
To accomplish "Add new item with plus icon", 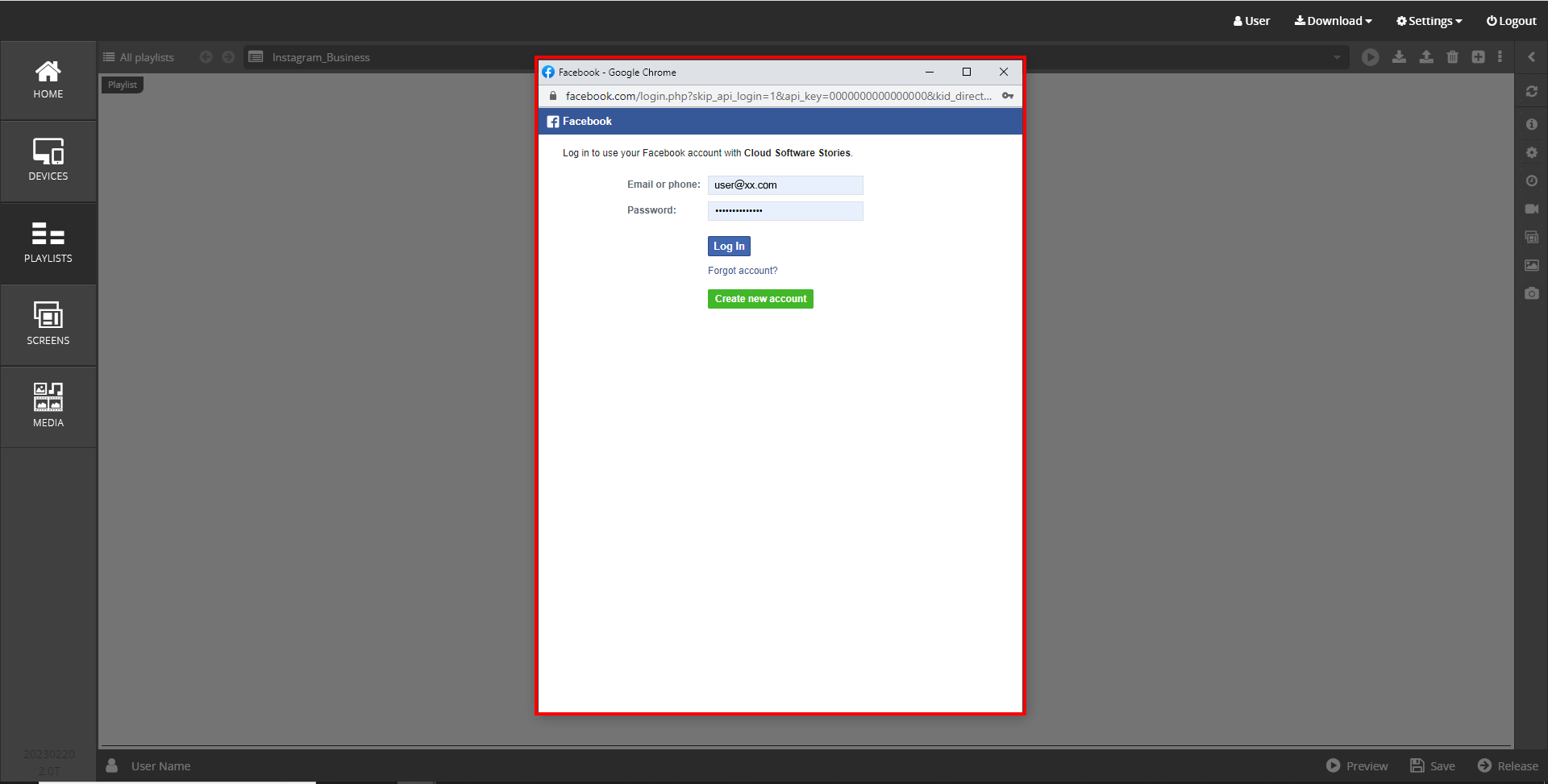I will click(x=1478, y=57).
